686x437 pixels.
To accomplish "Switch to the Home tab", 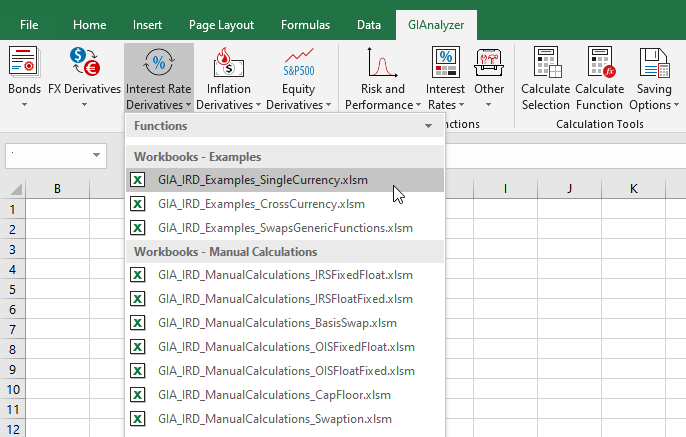I will coord(89,25).
